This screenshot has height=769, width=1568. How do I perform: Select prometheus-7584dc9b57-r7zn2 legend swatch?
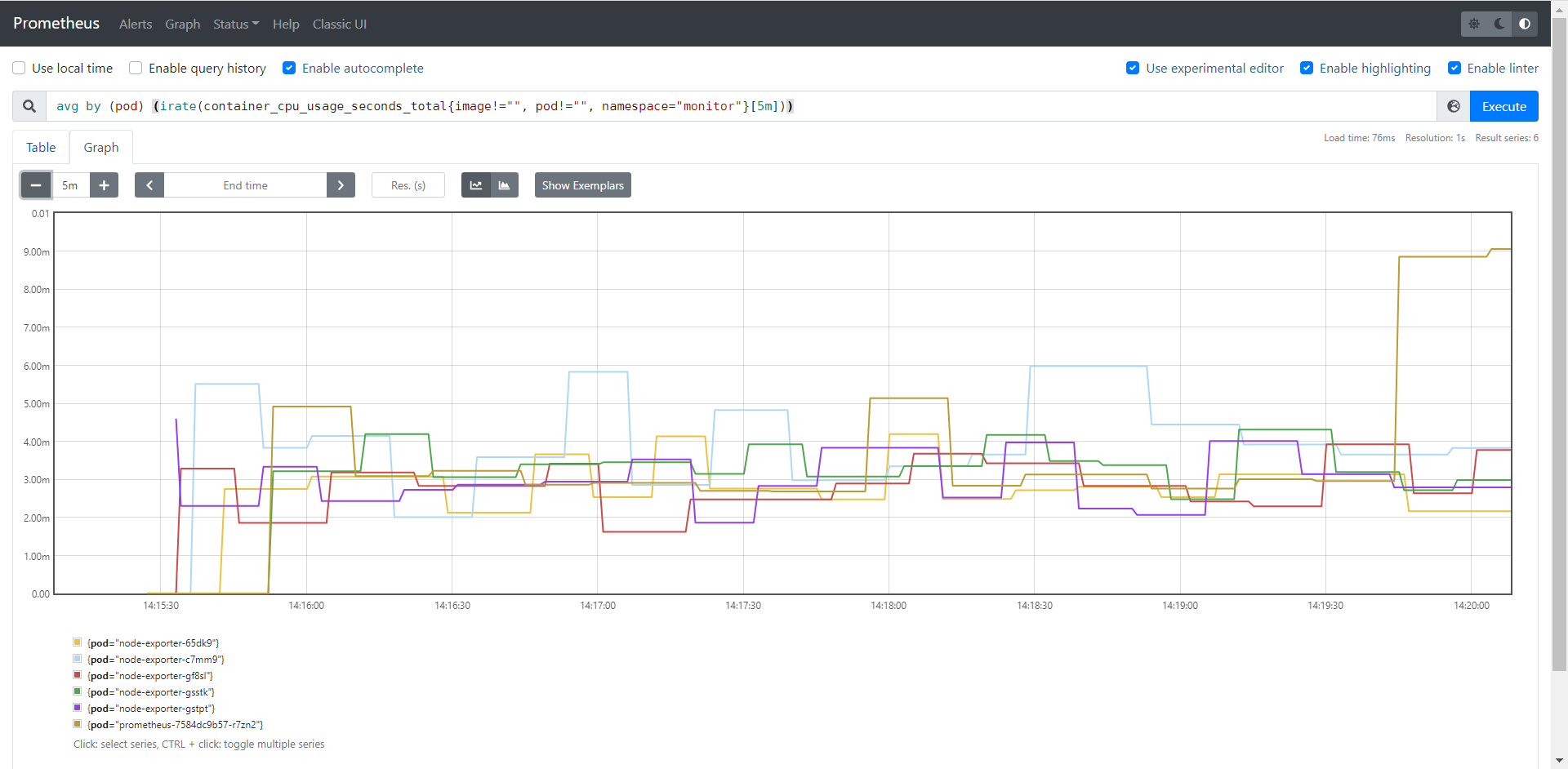click(x=78, y=724)
